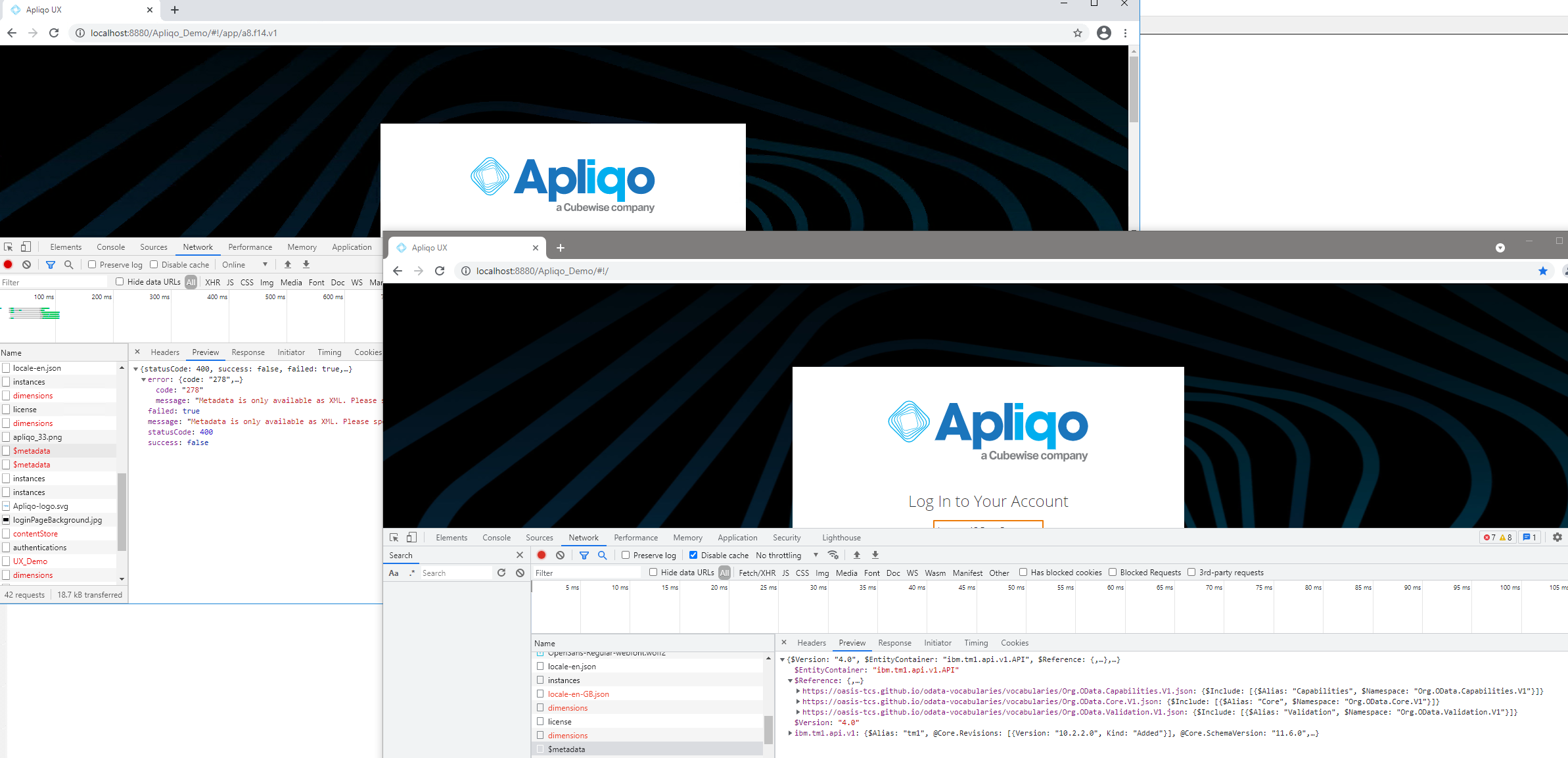Close request details pane in front window
Viewport: 1568px width, 758px height.
[x=784, y=642]
